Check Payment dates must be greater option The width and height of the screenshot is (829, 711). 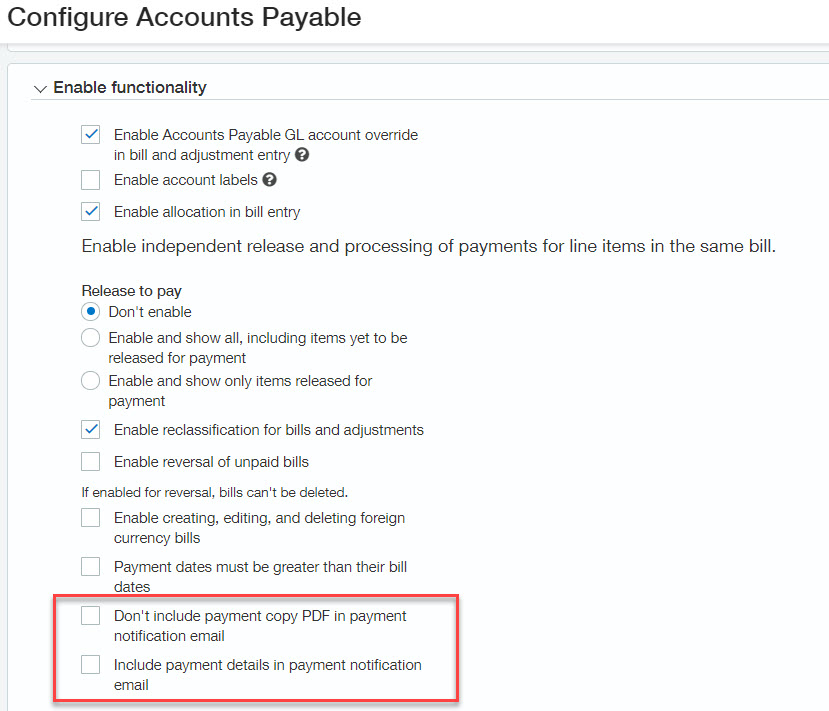[x=91, y=567]
